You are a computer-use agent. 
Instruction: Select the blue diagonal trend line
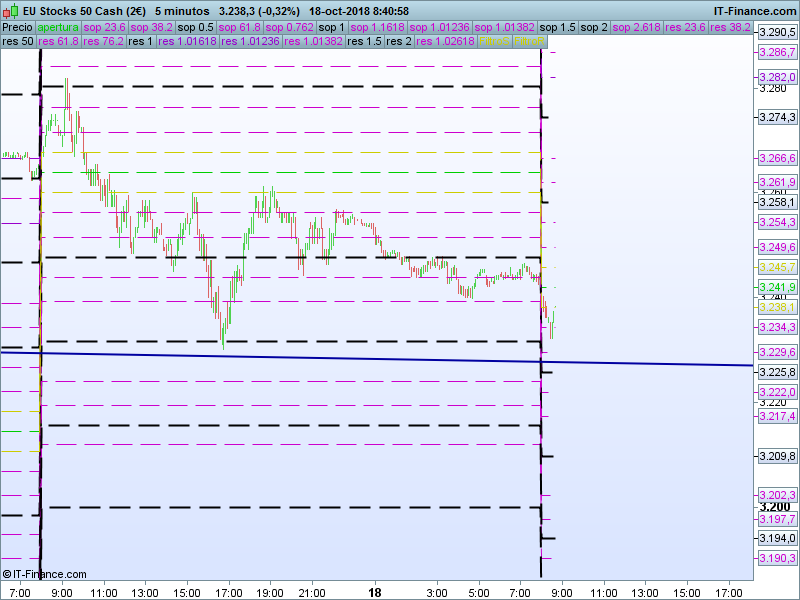tap(300, 357)
